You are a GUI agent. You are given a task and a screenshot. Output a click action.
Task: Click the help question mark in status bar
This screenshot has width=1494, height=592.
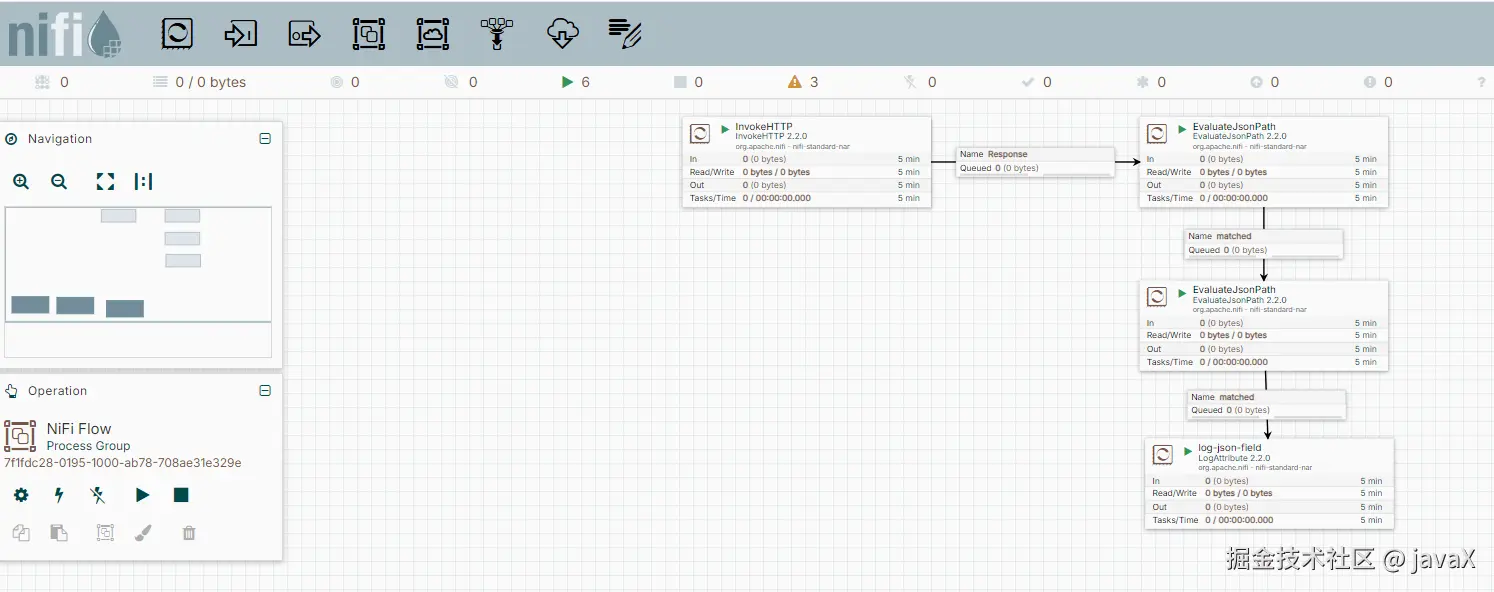click(1481, 82)
